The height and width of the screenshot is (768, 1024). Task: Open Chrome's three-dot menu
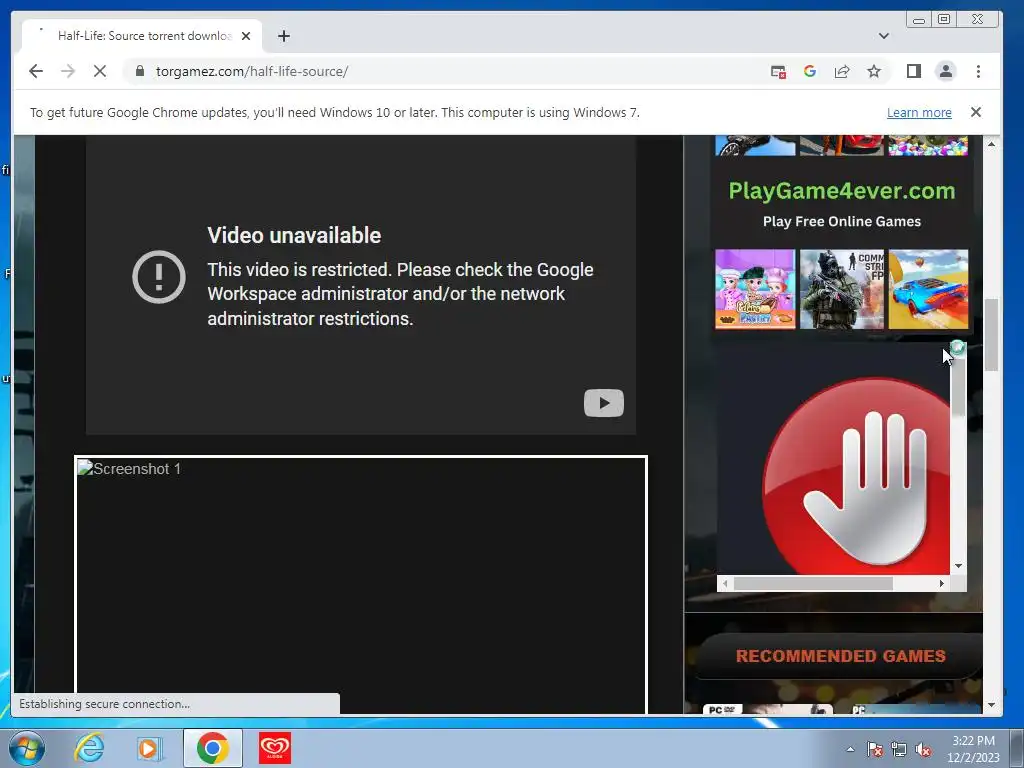pos(978,71)
